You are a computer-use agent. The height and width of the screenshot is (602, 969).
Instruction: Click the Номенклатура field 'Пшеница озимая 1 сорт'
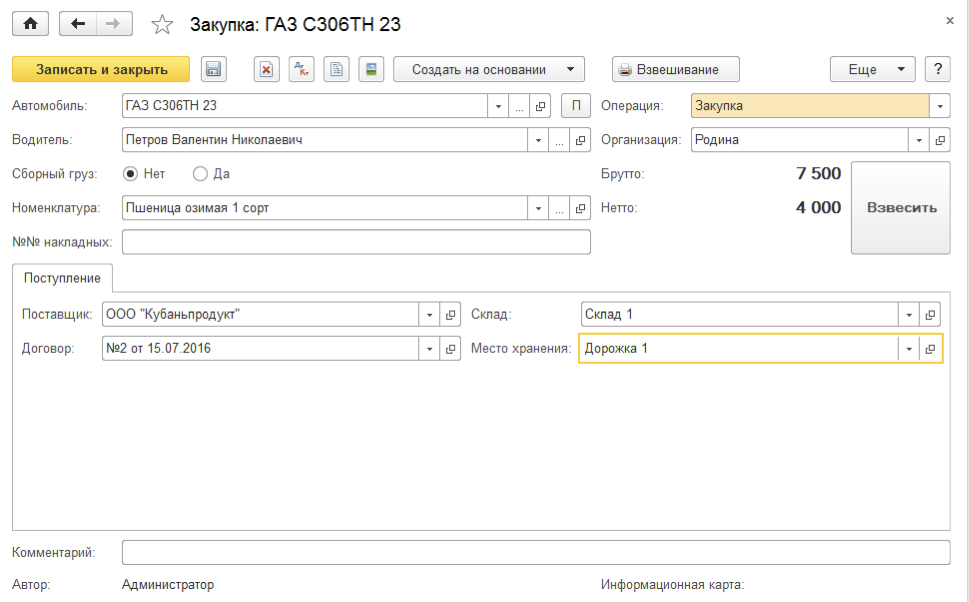point(324,208)
